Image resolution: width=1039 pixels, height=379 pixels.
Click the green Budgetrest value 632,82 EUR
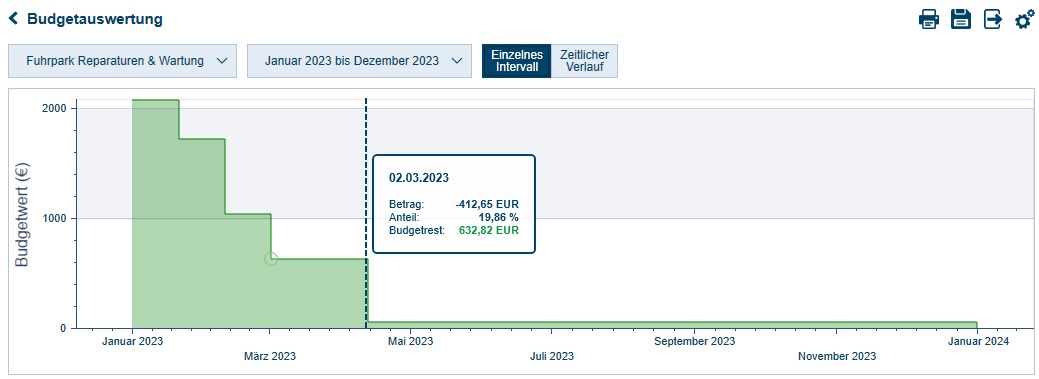489,230
